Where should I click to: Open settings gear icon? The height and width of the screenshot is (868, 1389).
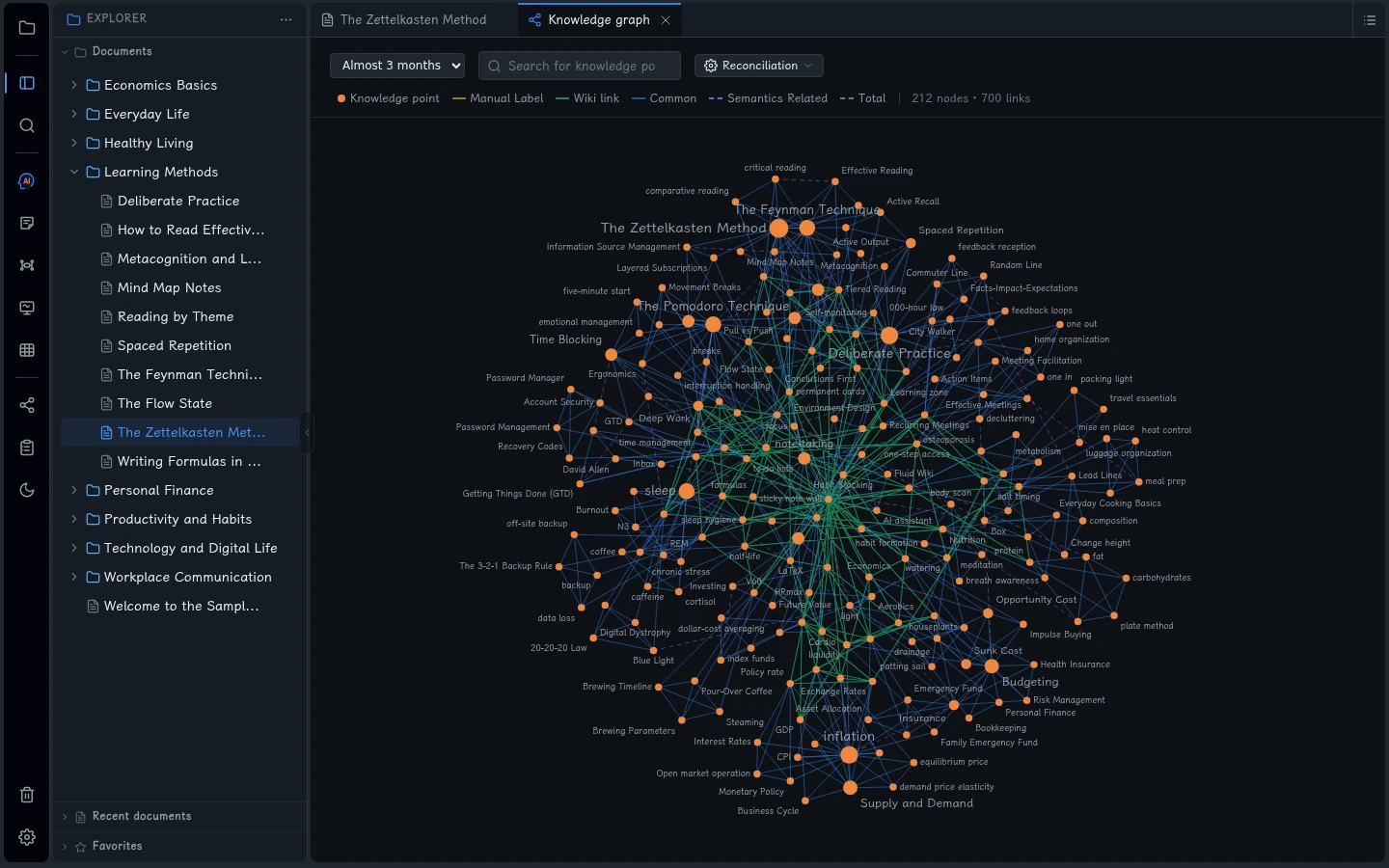pos(27,837)
